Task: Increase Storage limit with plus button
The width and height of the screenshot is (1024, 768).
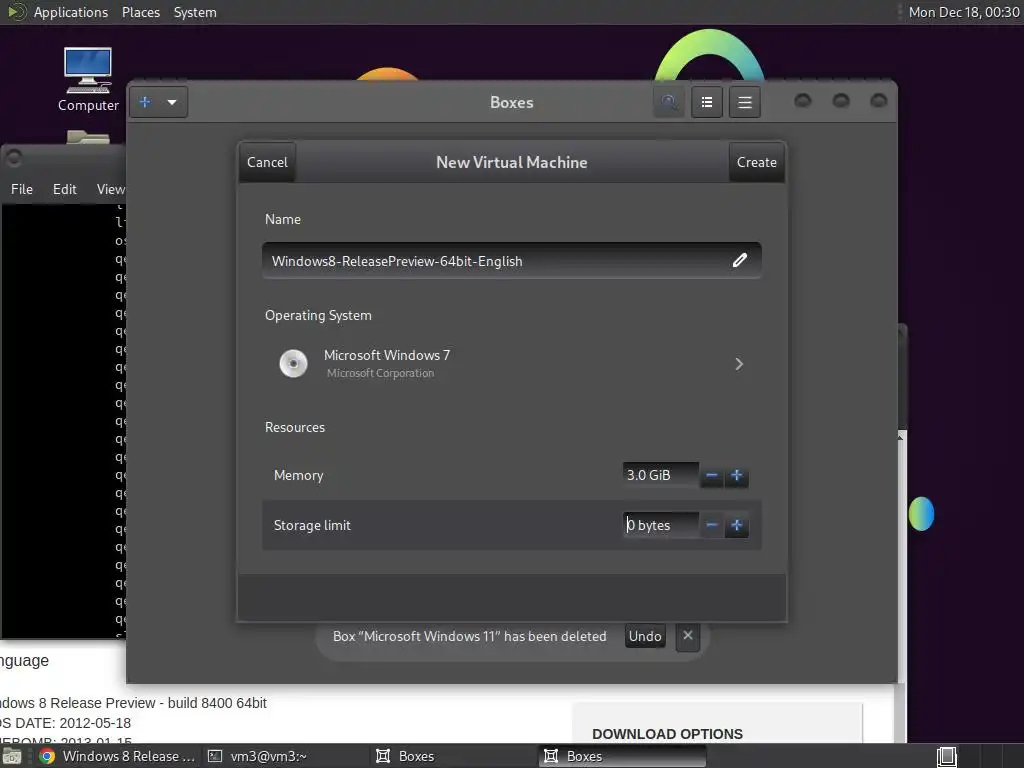Action: pos(737,525)
